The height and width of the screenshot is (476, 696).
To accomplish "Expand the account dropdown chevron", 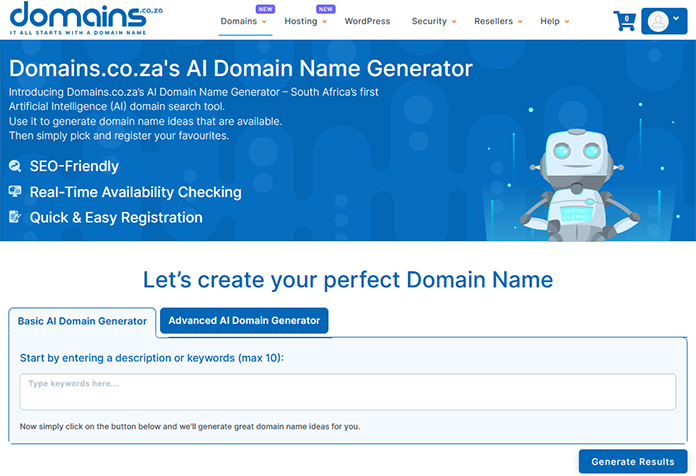I will click(676, 18).
